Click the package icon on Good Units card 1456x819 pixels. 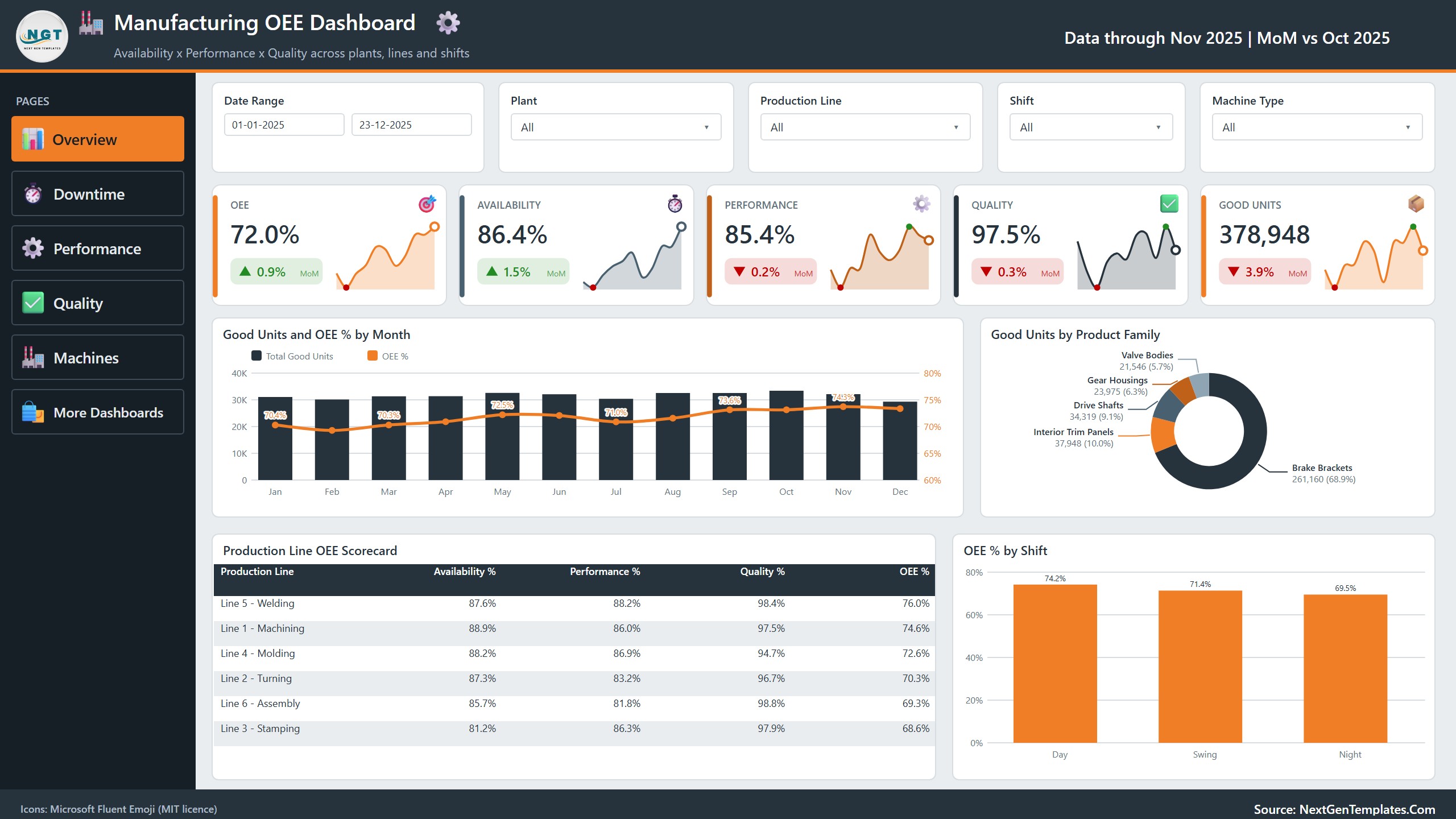point(1416,204)
